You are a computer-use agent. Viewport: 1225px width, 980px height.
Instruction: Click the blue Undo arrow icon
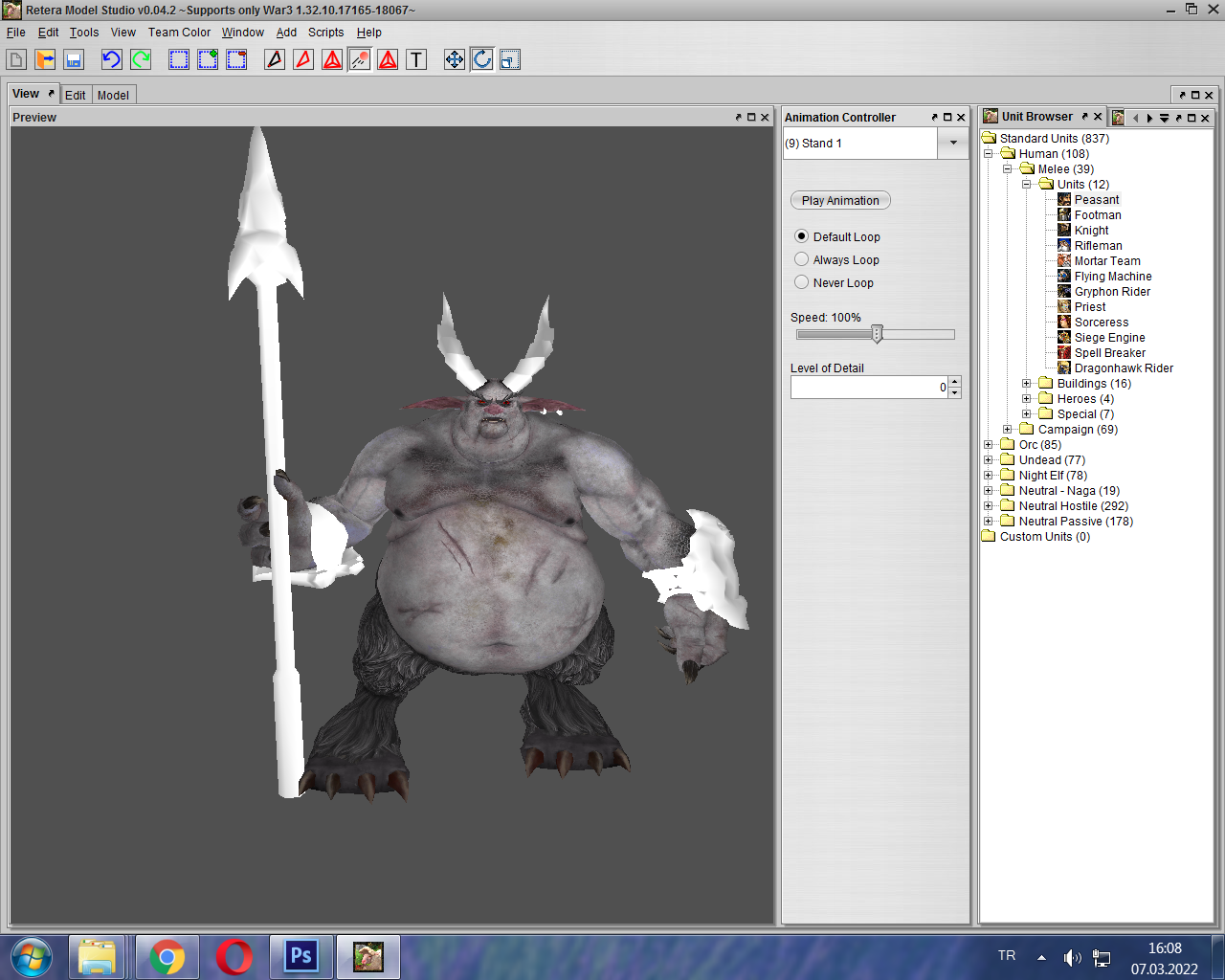(x=112, y=59)
